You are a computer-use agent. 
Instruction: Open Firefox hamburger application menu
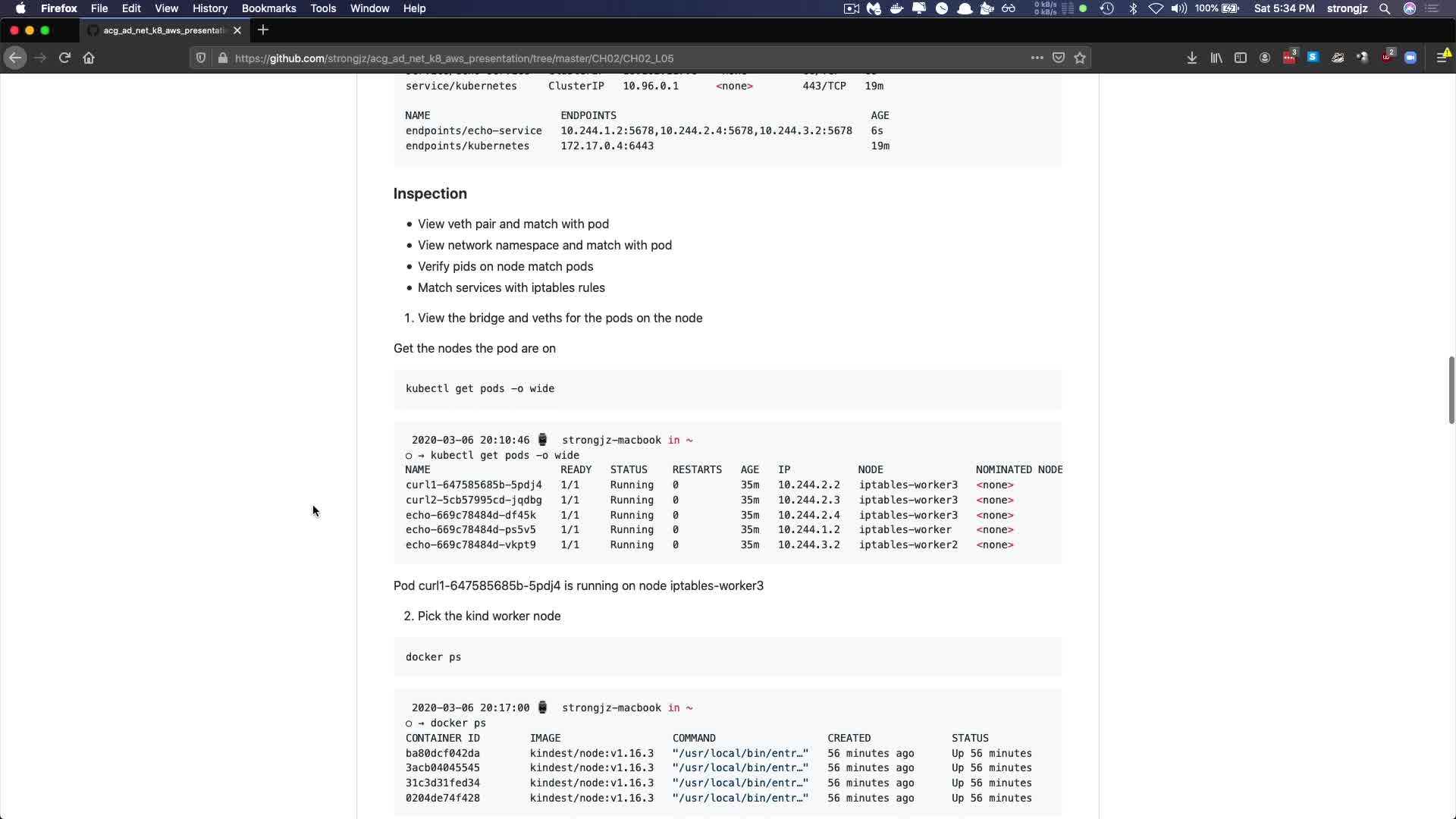(x=1442, y=58)
